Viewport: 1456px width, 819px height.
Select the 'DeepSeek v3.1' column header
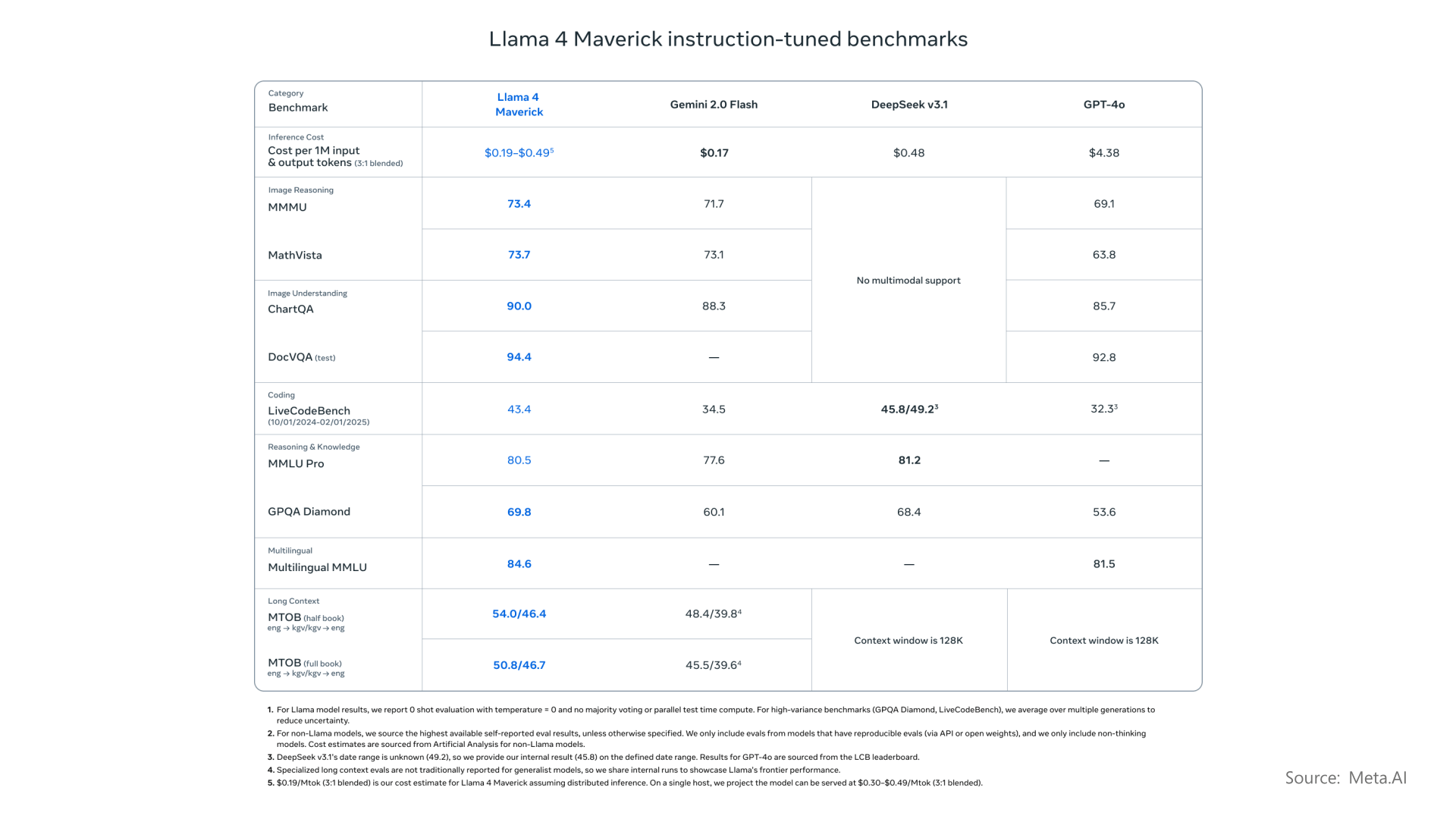coord(909,105)
